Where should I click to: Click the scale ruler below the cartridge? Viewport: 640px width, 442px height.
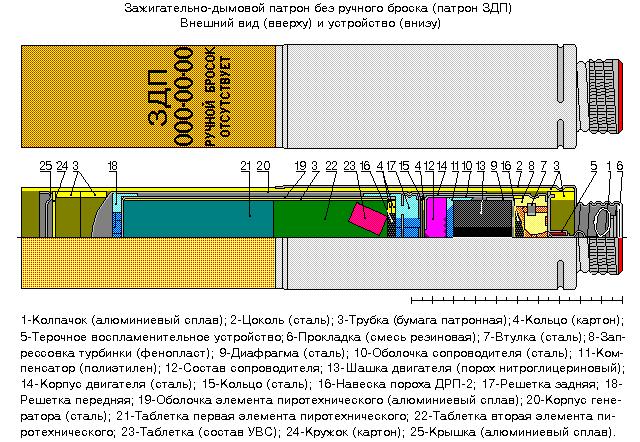pyautogui.click(x=517, y=300)
